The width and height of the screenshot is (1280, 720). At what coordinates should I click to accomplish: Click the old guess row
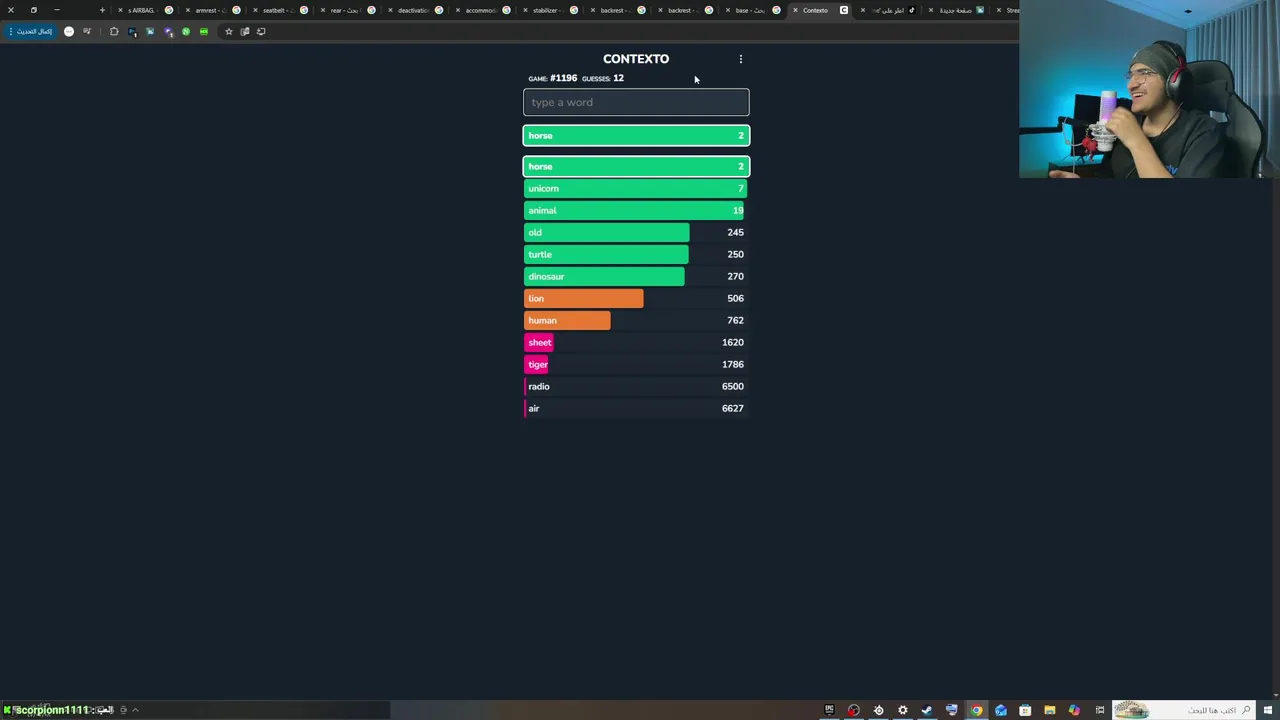[636, 232]
